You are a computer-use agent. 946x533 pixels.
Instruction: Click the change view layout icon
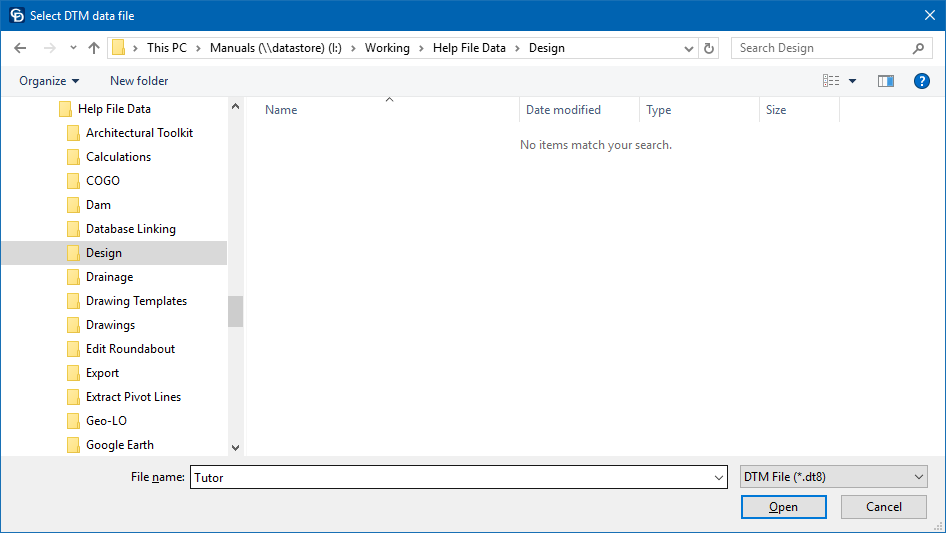[x=831, y=81]
